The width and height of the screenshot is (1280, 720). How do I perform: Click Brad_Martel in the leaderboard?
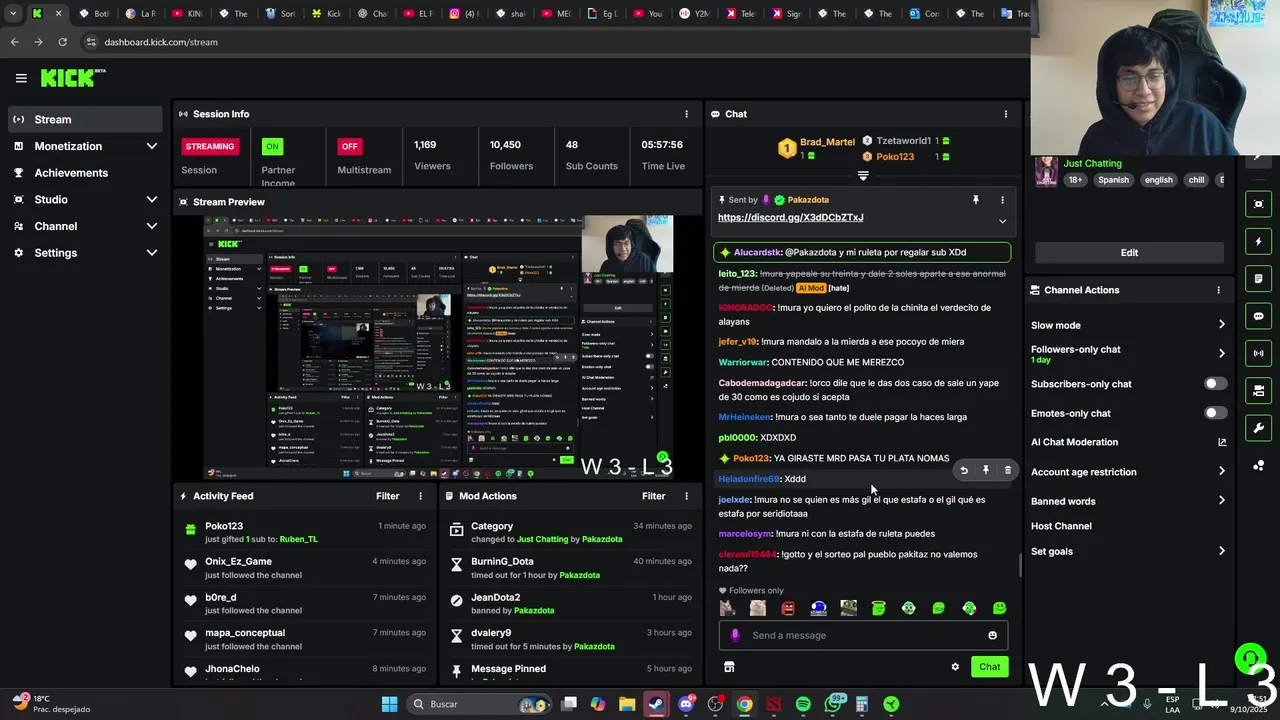827,142
